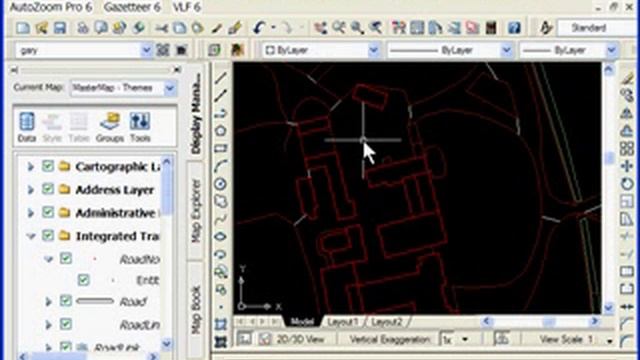The width and height of the screenshot is (640, 360).
Task: Select the Array modify tool
Action: click(x=627, y=148)
